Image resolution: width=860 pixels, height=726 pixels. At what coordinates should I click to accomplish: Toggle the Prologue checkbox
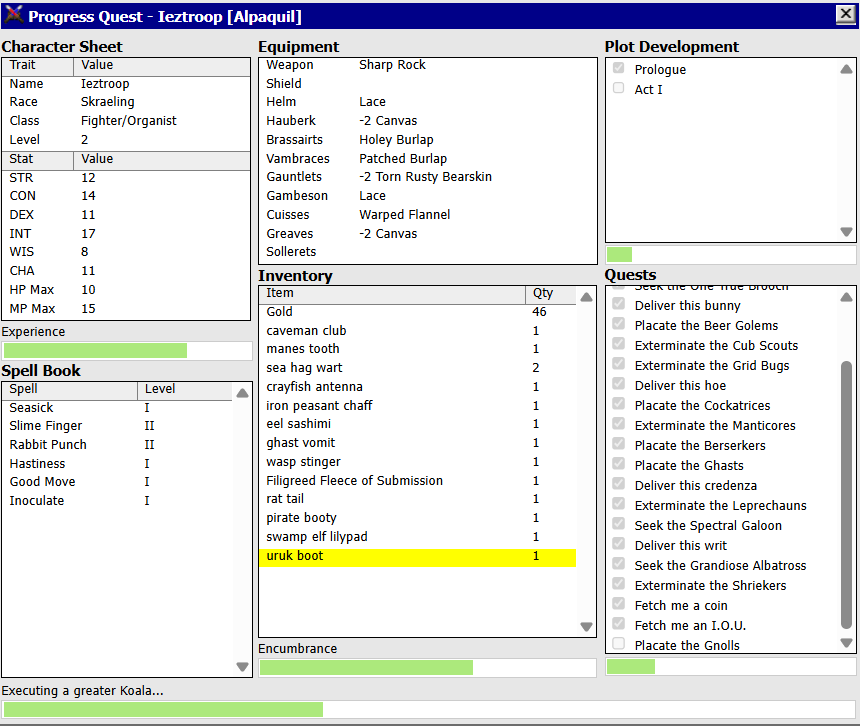click(x=619, y=69)
